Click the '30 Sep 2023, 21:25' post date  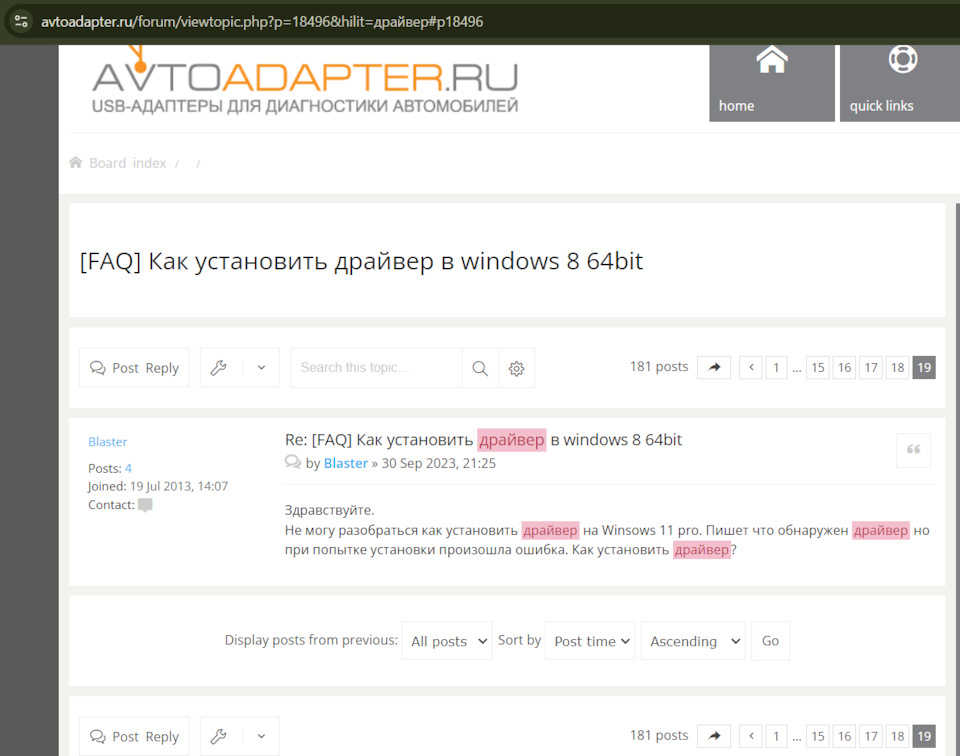pyautogui.click(x=438, y=463)
